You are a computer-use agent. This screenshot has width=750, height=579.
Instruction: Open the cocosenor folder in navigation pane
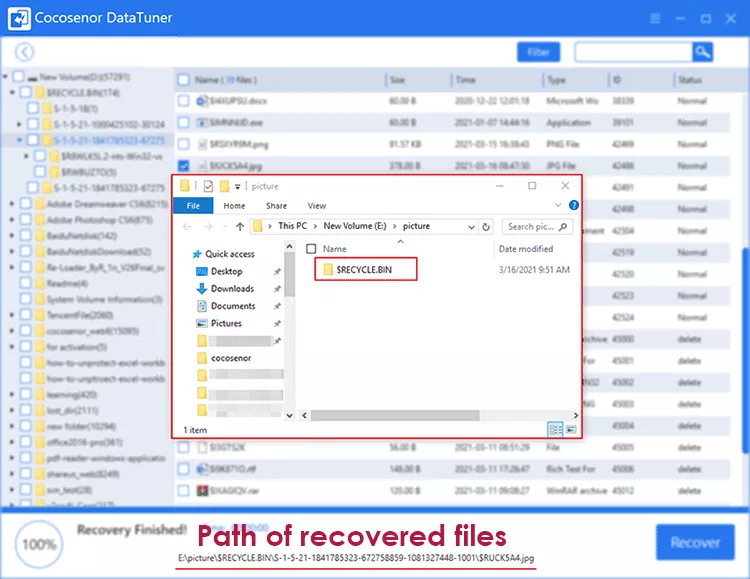224,357
